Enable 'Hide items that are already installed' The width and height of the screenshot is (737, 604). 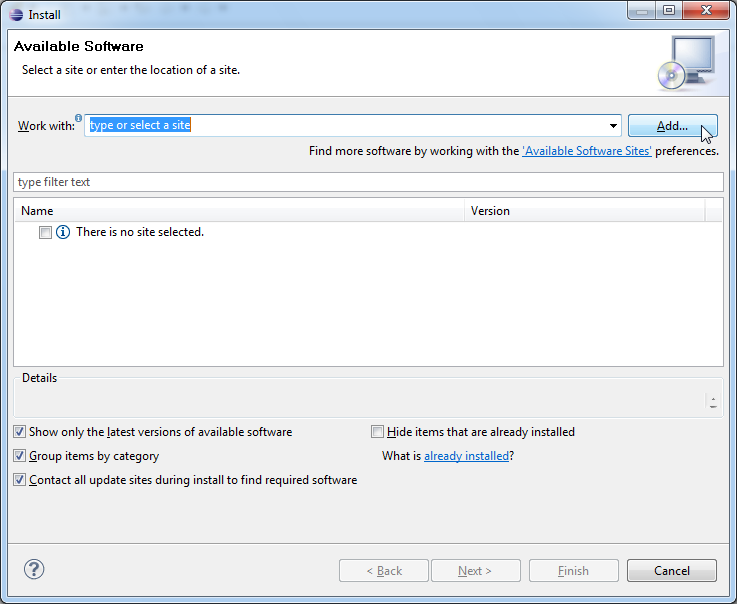377,432
